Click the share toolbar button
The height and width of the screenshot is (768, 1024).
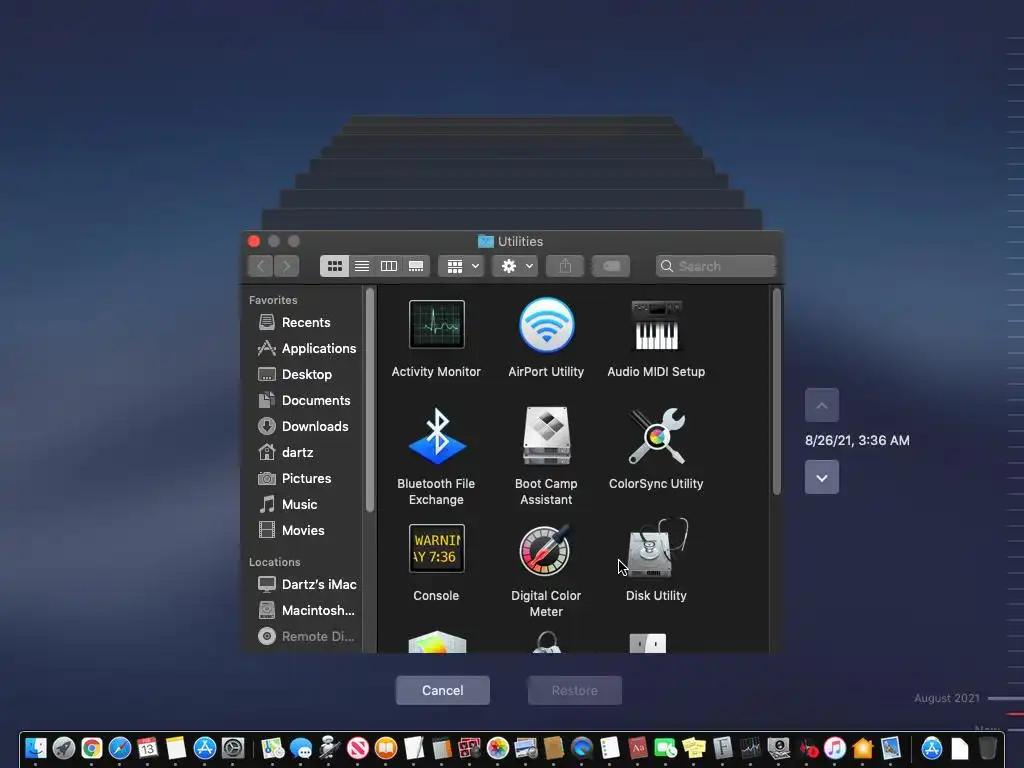(565, 266)
